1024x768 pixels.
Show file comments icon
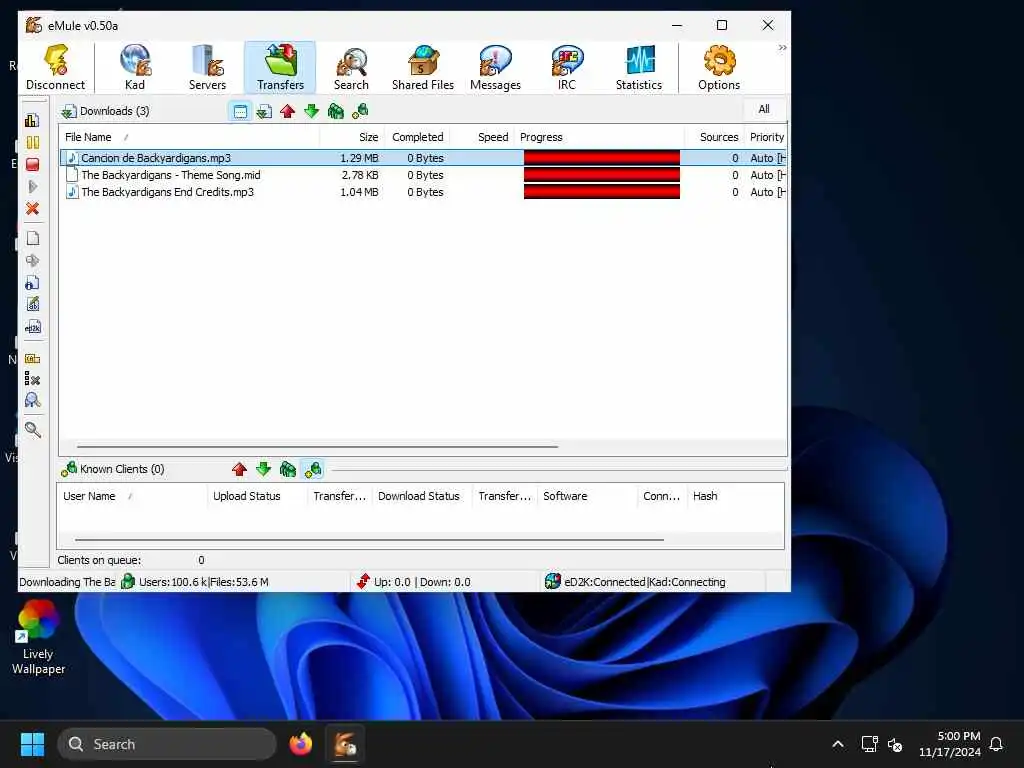tap(32, 304)
